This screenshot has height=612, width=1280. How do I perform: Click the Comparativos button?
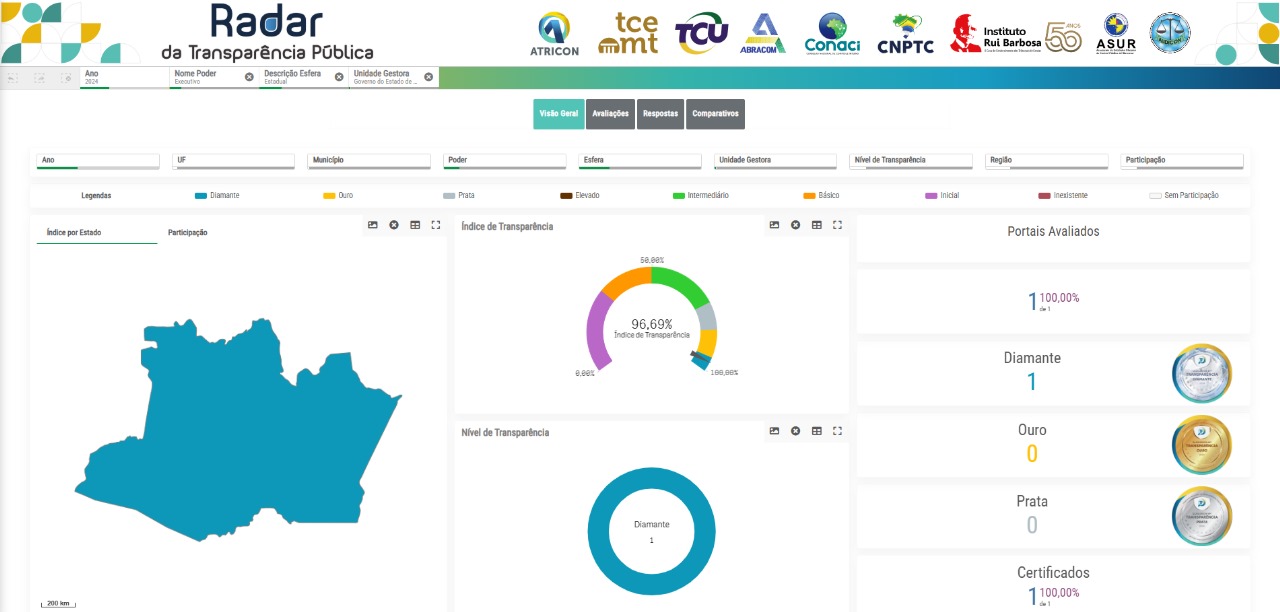point(715,114)
